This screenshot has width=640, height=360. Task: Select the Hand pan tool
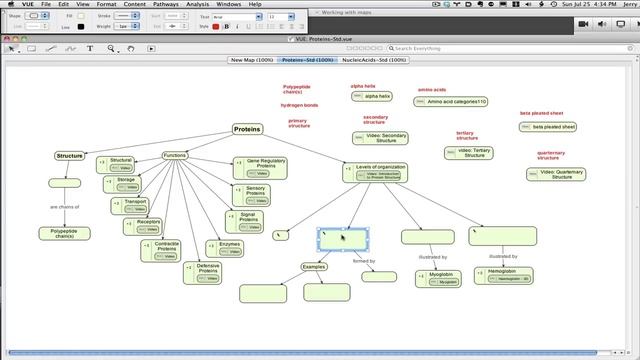(x=131, y=49)
